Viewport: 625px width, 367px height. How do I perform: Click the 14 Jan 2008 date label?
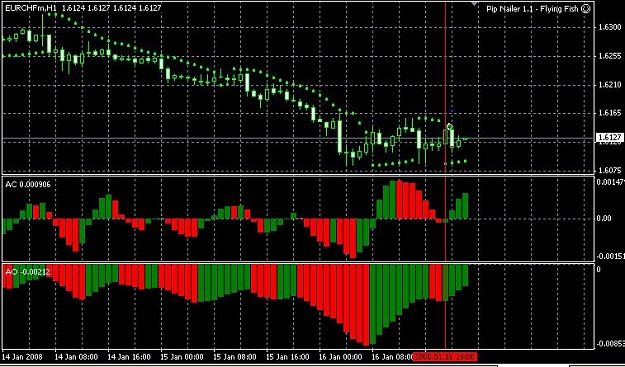point(22,357)
